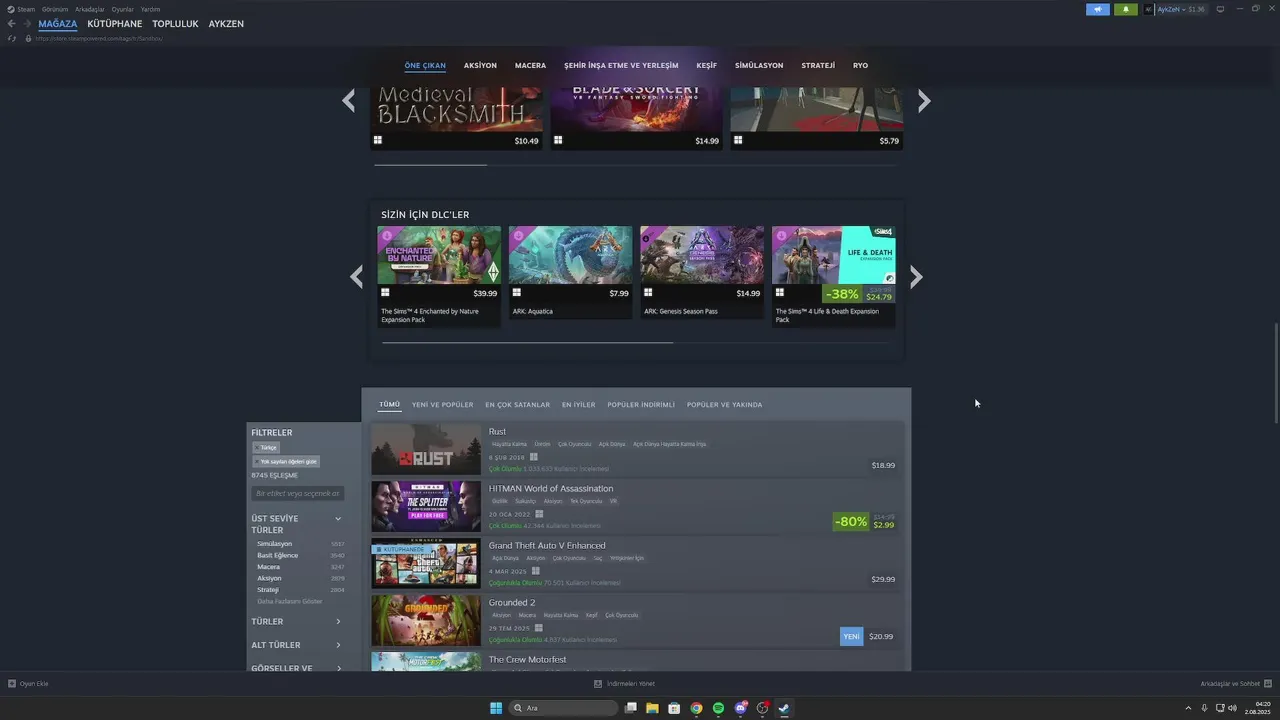Screen dimensions: 1280x720
Task: Jump to Şehir İnşa Etme ve Yerleşim category
Action: pos(621,66)
